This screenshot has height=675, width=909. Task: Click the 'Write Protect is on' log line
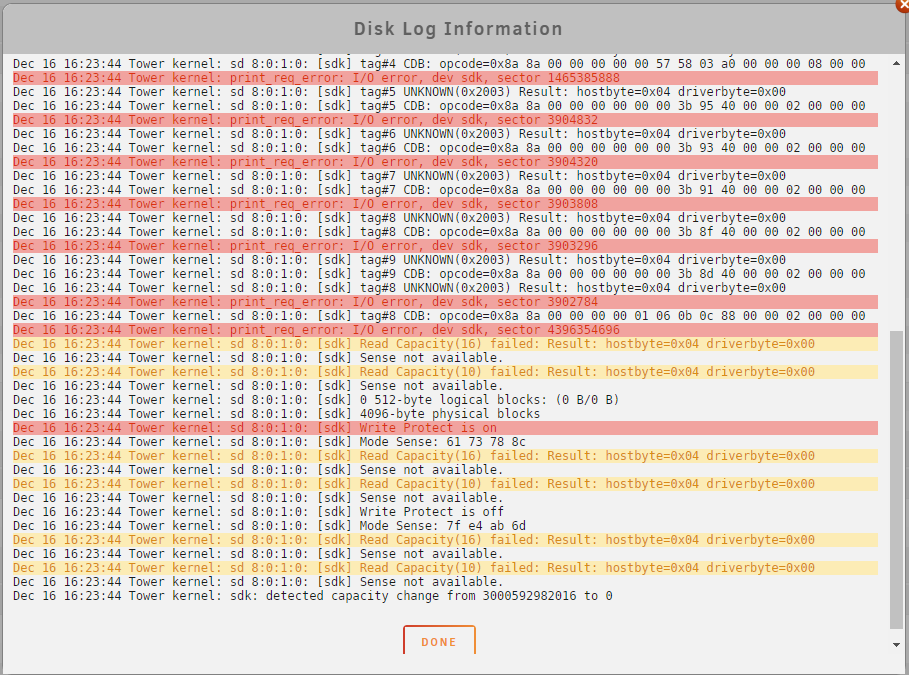tap(445, 428)
